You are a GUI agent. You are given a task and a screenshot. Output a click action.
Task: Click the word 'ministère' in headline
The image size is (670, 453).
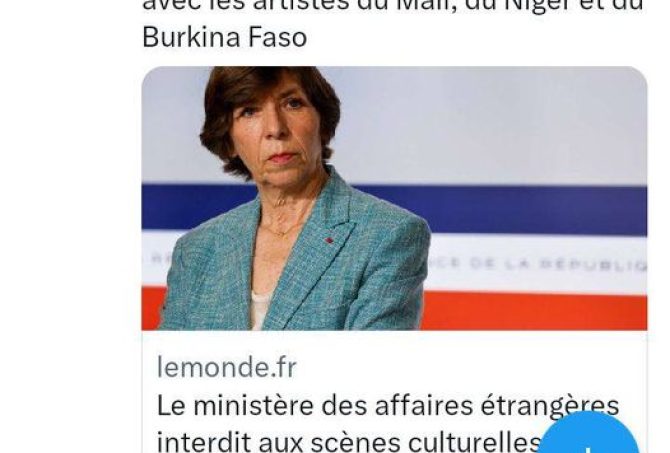pyautogui.click(x=253, y=405)
